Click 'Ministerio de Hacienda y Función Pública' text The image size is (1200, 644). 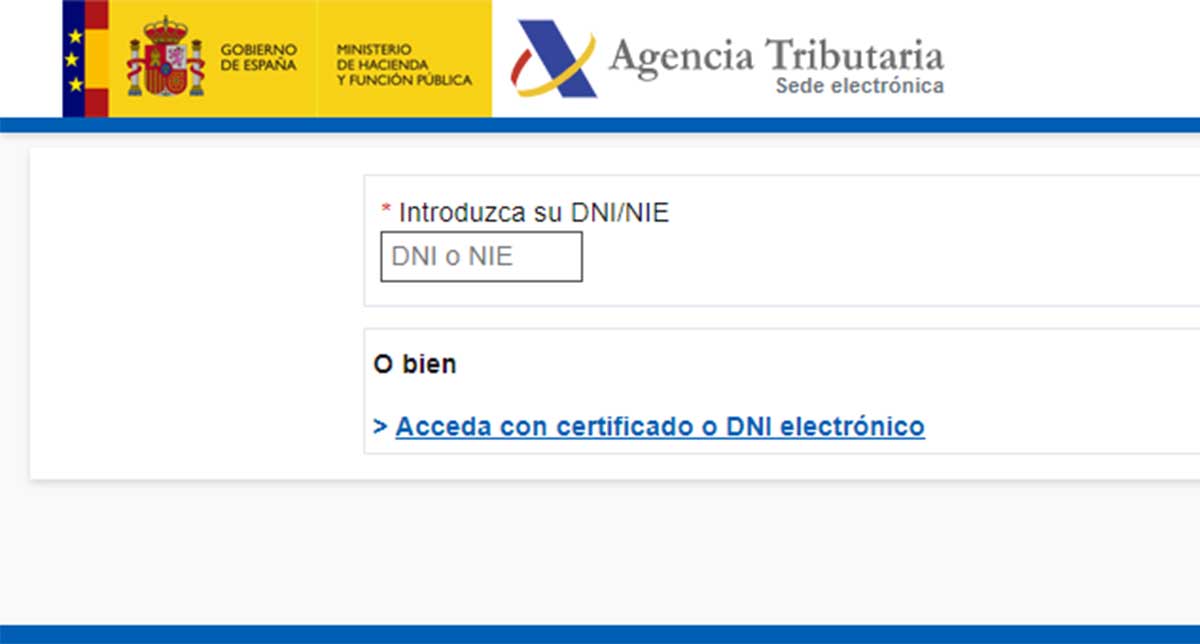[404, 65]
